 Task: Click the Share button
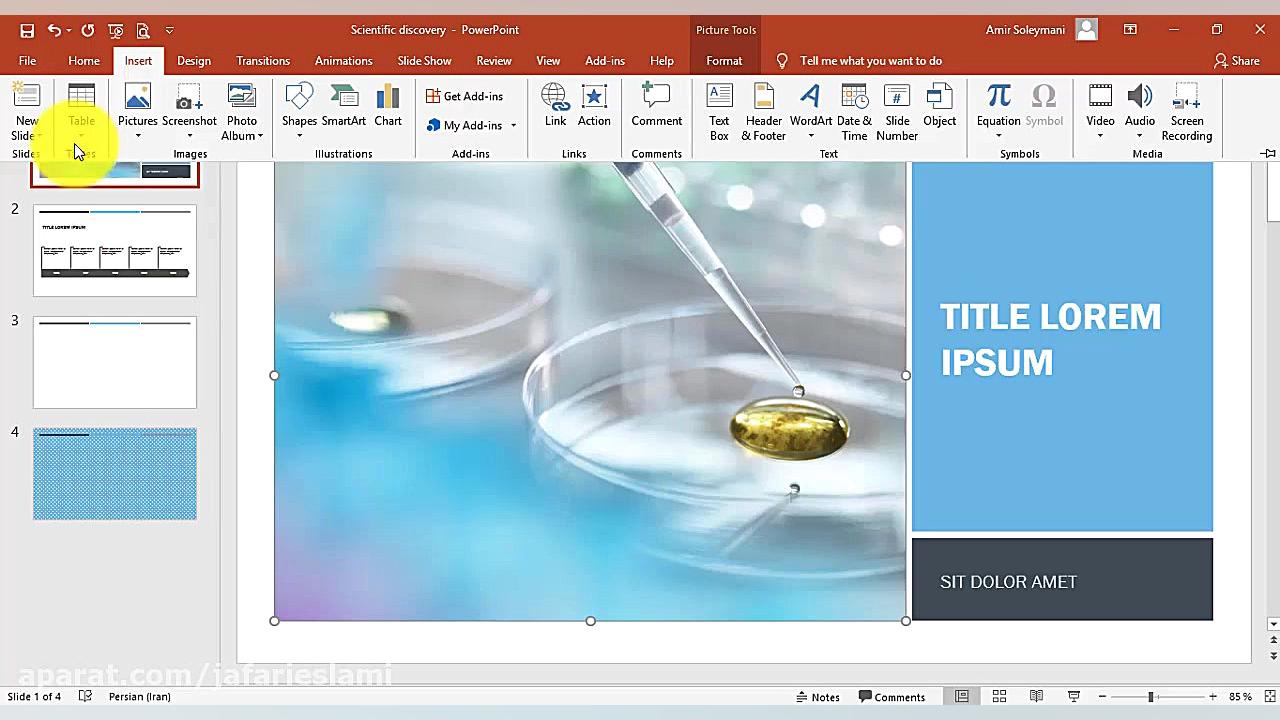pyautogui.click(x=1236, y=61)
